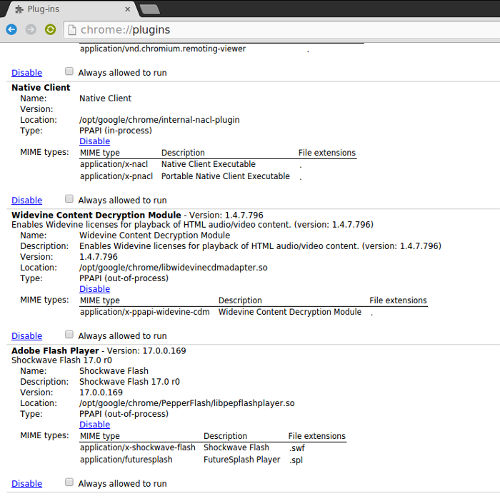
Task: Click the libwidevinecdmadapter.so location path
Action: pyautogui.click(x=173, y=267)
